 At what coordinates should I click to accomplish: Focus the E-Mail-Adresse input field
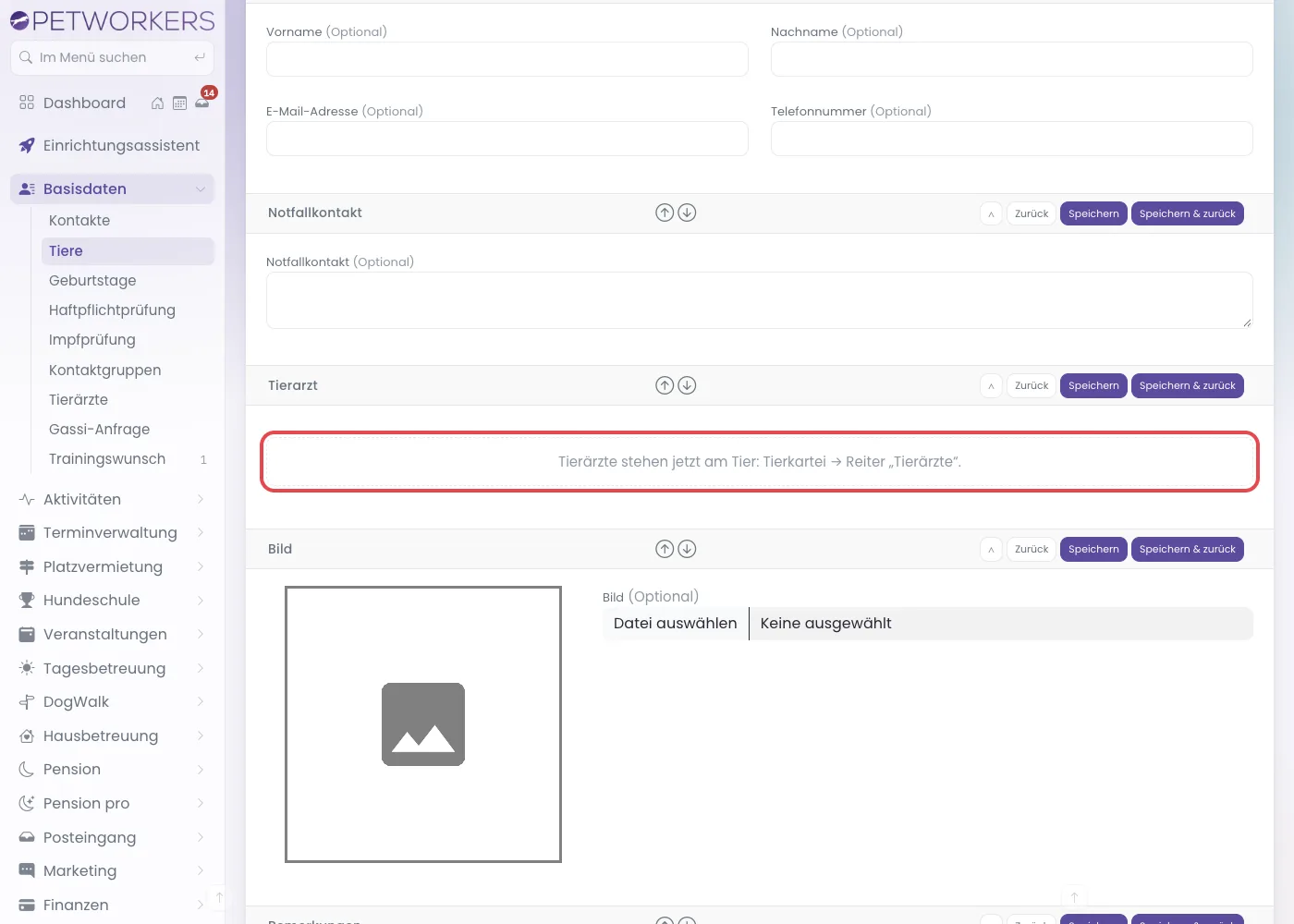point(507,139)
